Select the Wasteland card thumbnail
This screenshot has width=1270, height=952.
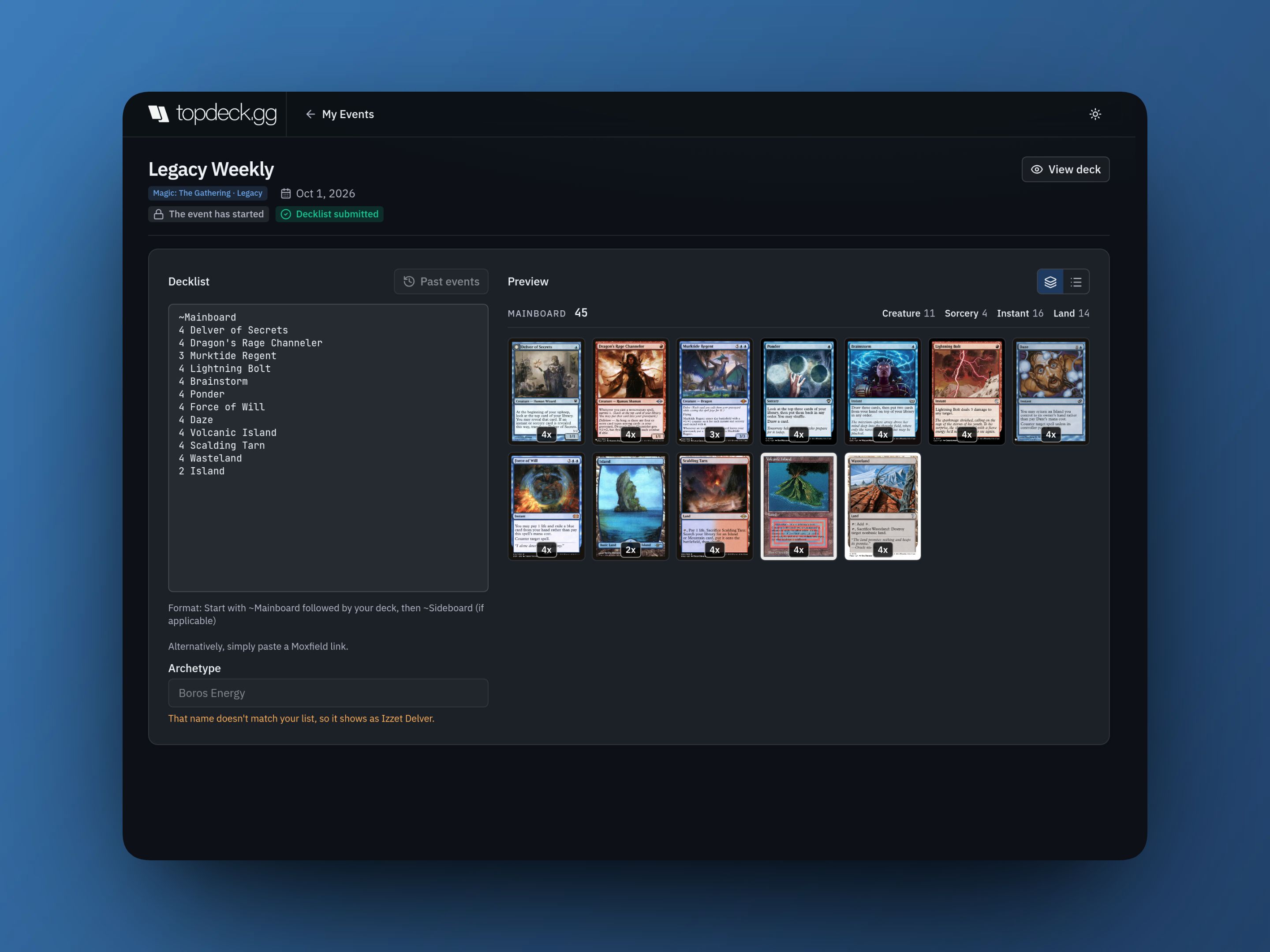pyautogui.click(x=882, y=507)
